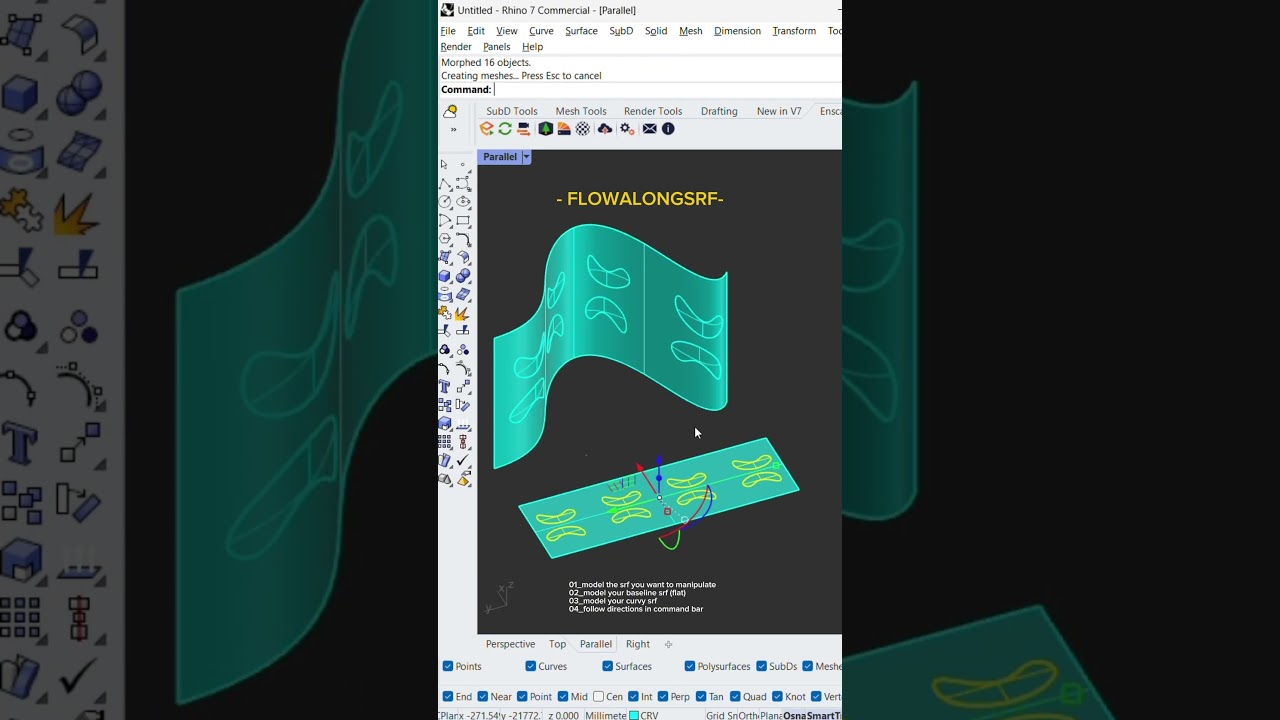1280x720 pixels.
Task: Select the Text tool T icon
Action: pyautogui.click(x=445, y=387)
